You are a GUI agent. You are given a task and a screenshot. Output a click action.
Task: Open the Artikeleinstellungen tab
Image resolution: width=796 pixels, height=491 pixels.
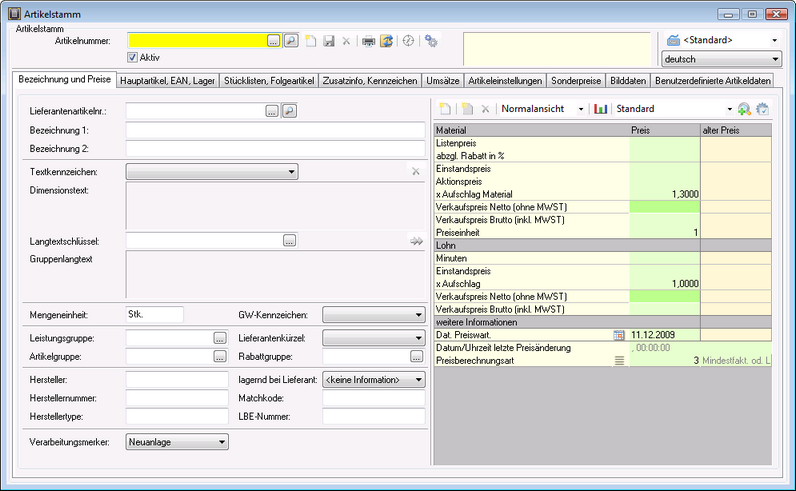pos(505,80)
